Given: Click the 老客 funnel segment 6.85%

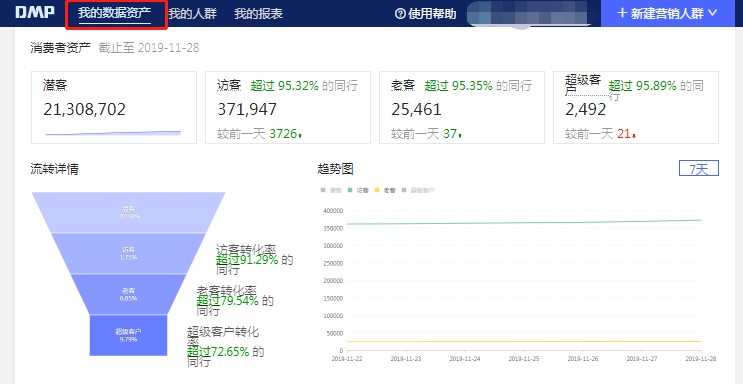Looking at the screenshot, I should coord(128,294).
